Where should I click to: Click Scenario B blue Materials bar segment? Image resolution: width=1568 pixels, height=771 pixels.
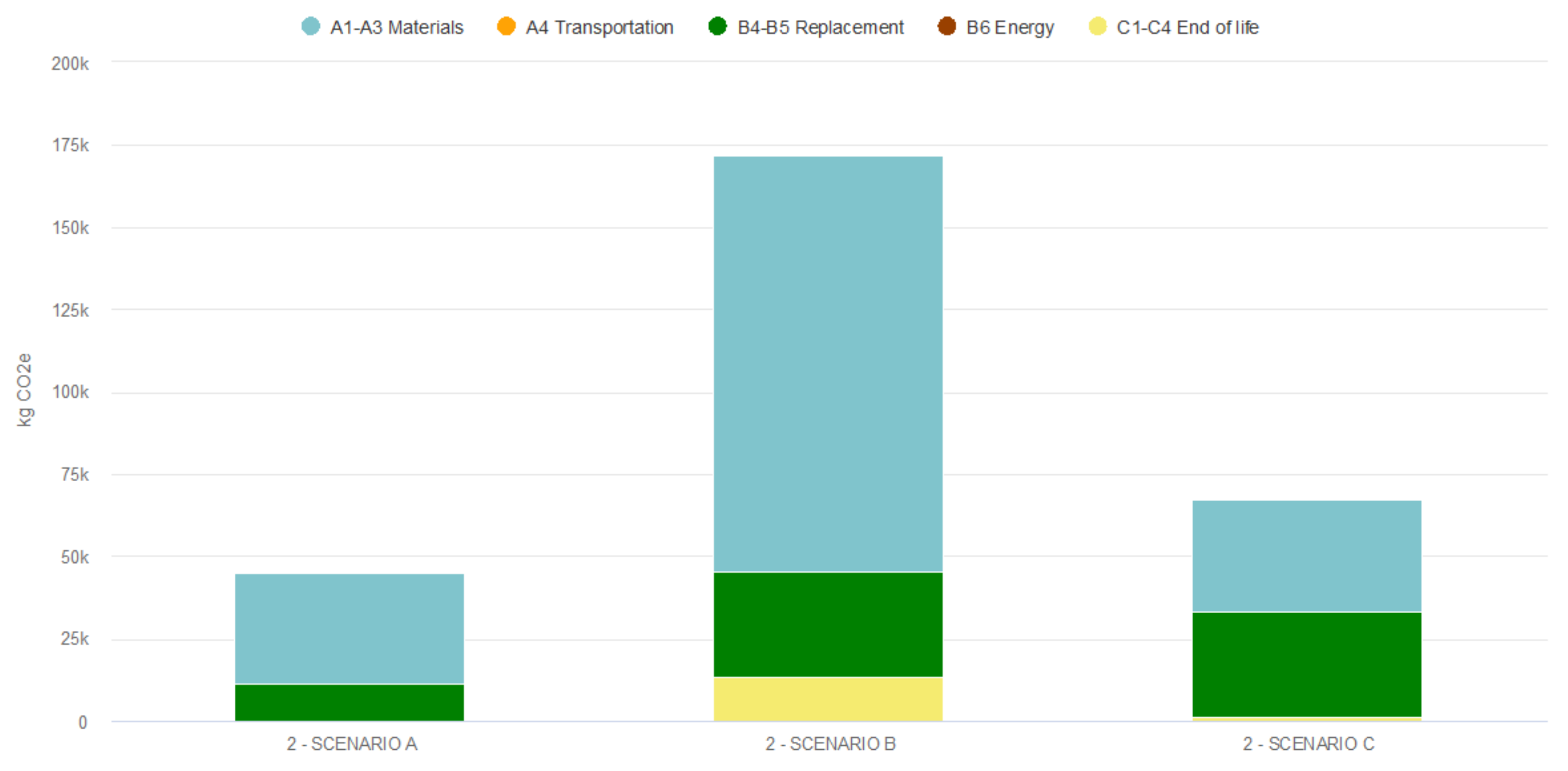[x=828, y=364]
